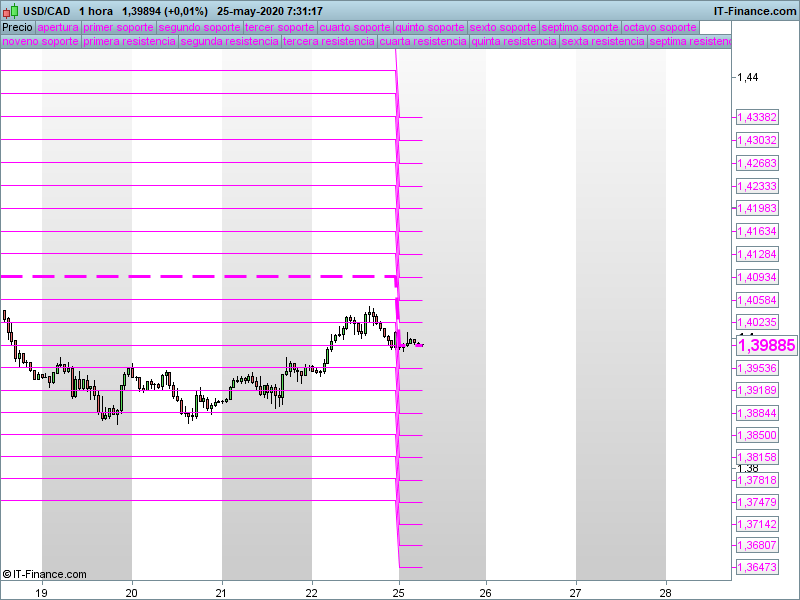
Task: Click the © IT-Finance.com copyright text
Action: [x=44, y=574]
